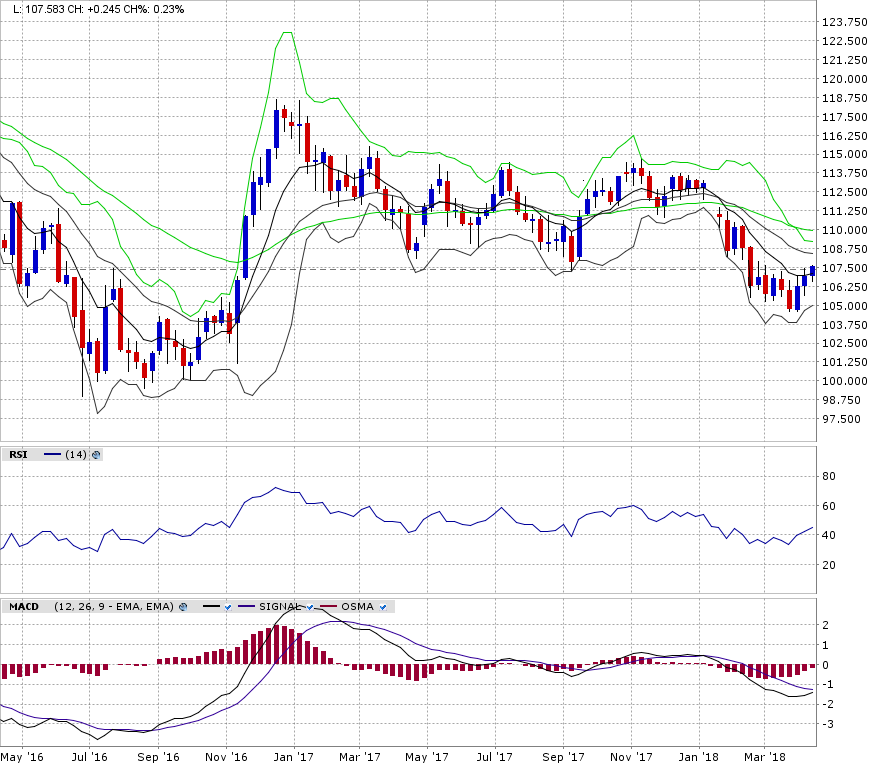Toggle the MACD black line checkbox
The width and height of the screenshot is (876, 771).
(x=228, y=607)
